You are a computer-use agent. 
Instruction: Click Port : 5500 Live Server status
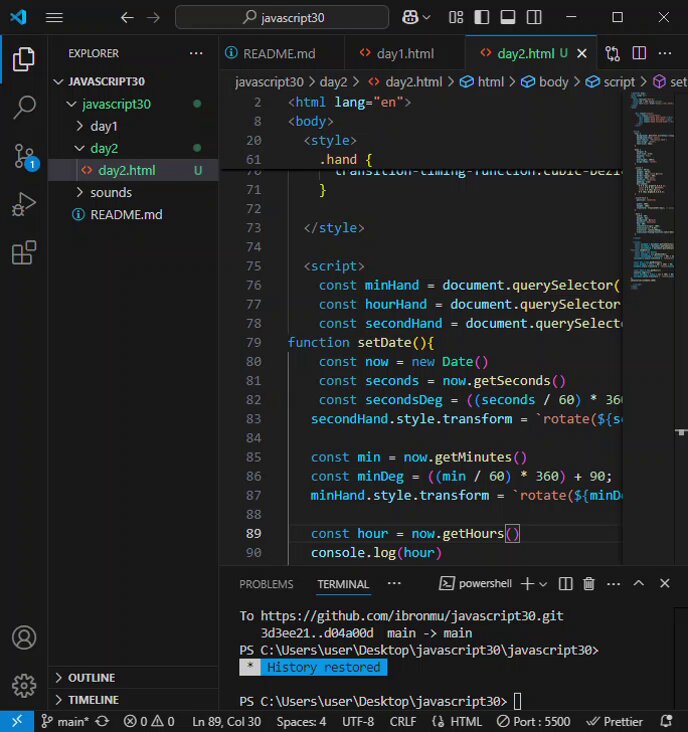coord(534,722)
